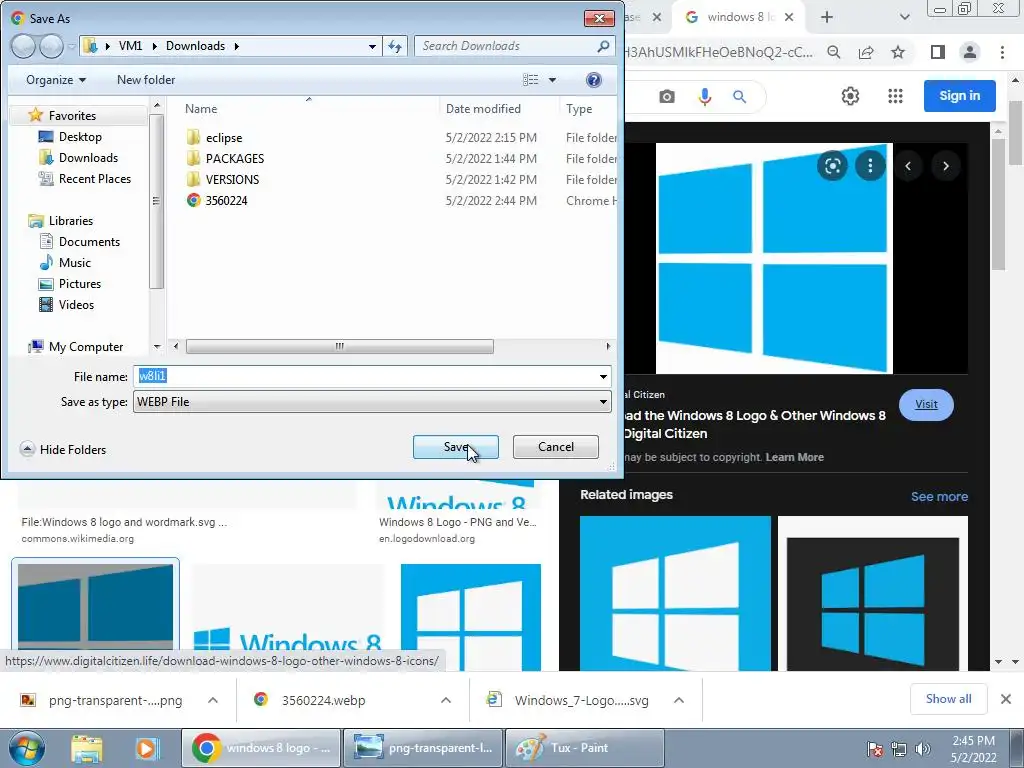Select the PACKAGES folder

pos(234,159)
